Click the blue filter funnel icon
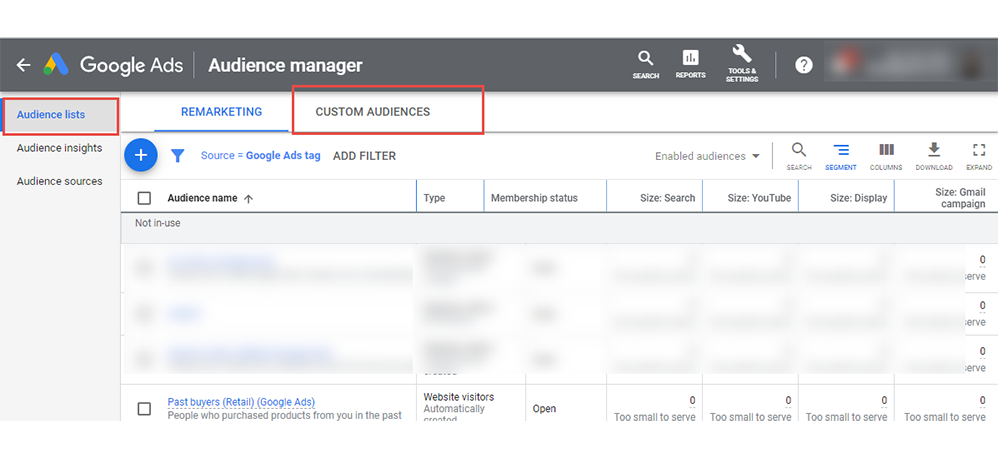The height and width of the screenshot is (458, 998). [178, 156]
